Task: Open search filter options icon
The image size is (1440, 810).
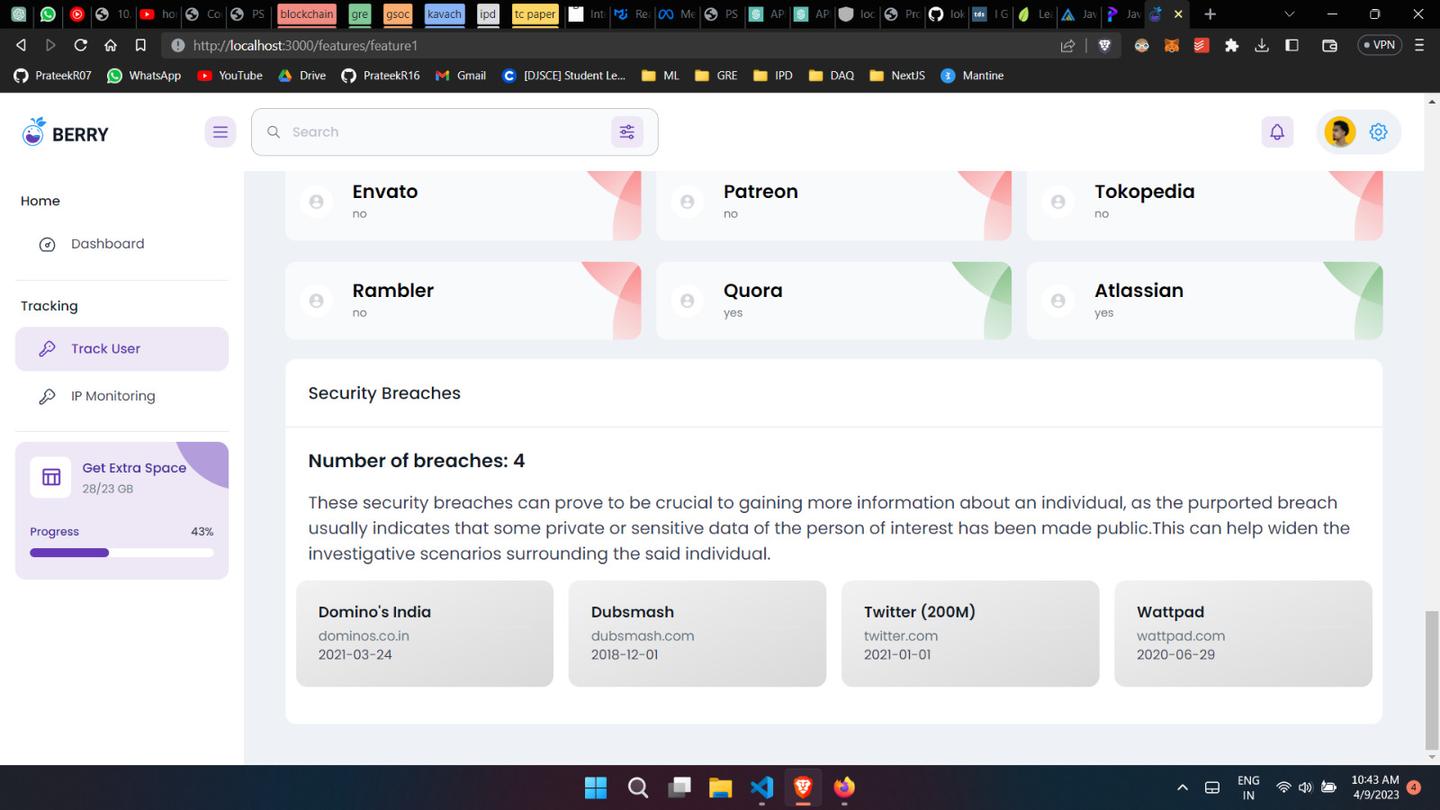Action: (627, 132)
